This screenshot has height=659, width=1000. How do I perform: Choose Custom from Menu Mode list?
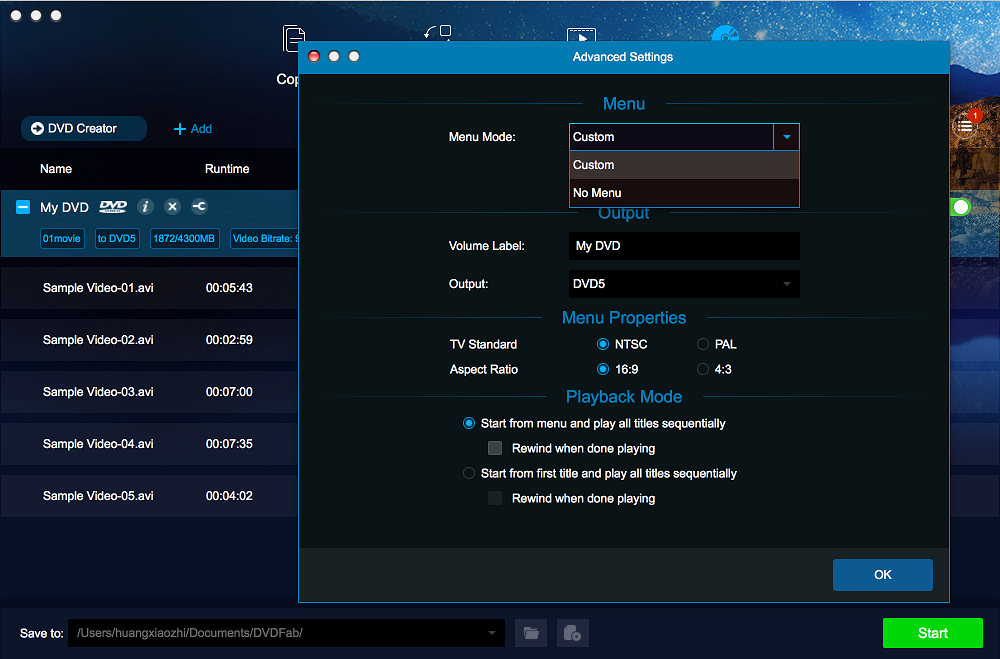684,165
